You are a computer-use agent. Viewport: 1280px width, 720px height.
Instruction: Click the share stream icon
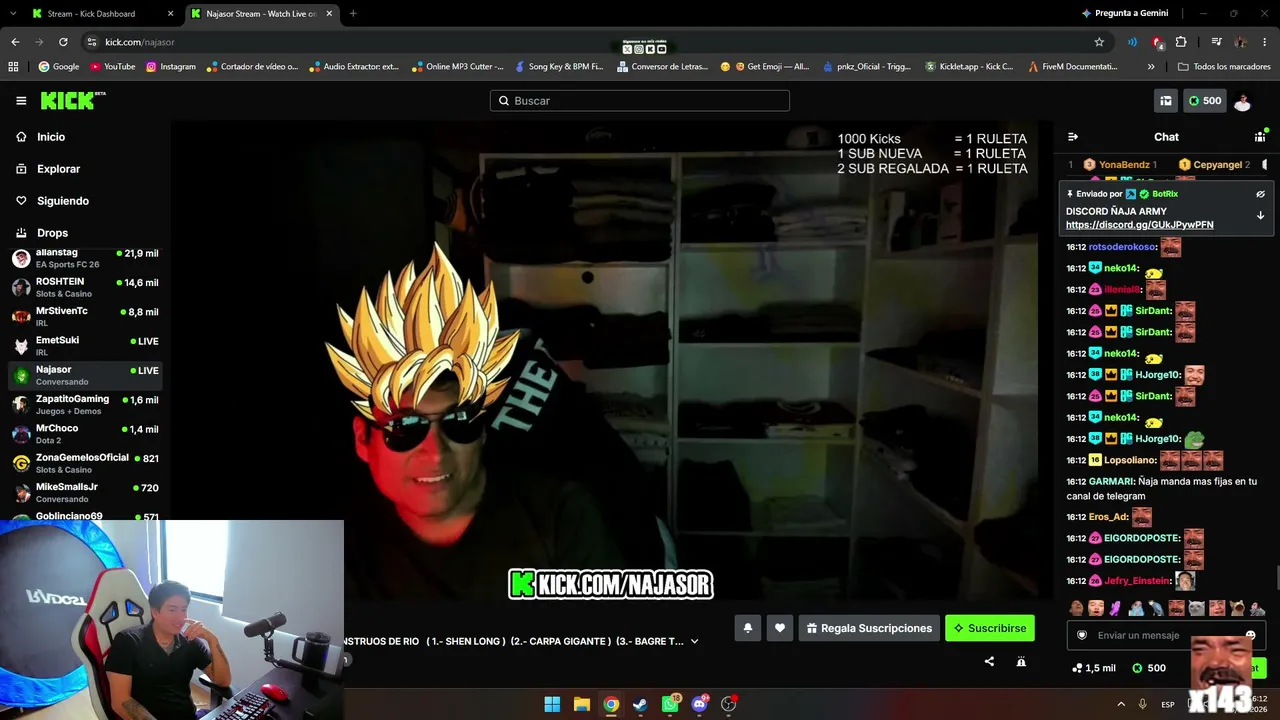pos(989,661)
